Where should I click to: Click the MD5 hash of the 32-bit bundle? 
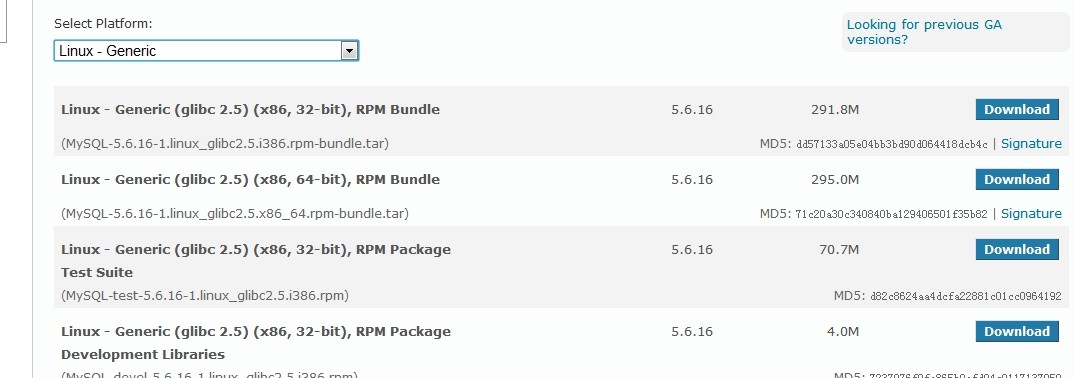(892, 144)
